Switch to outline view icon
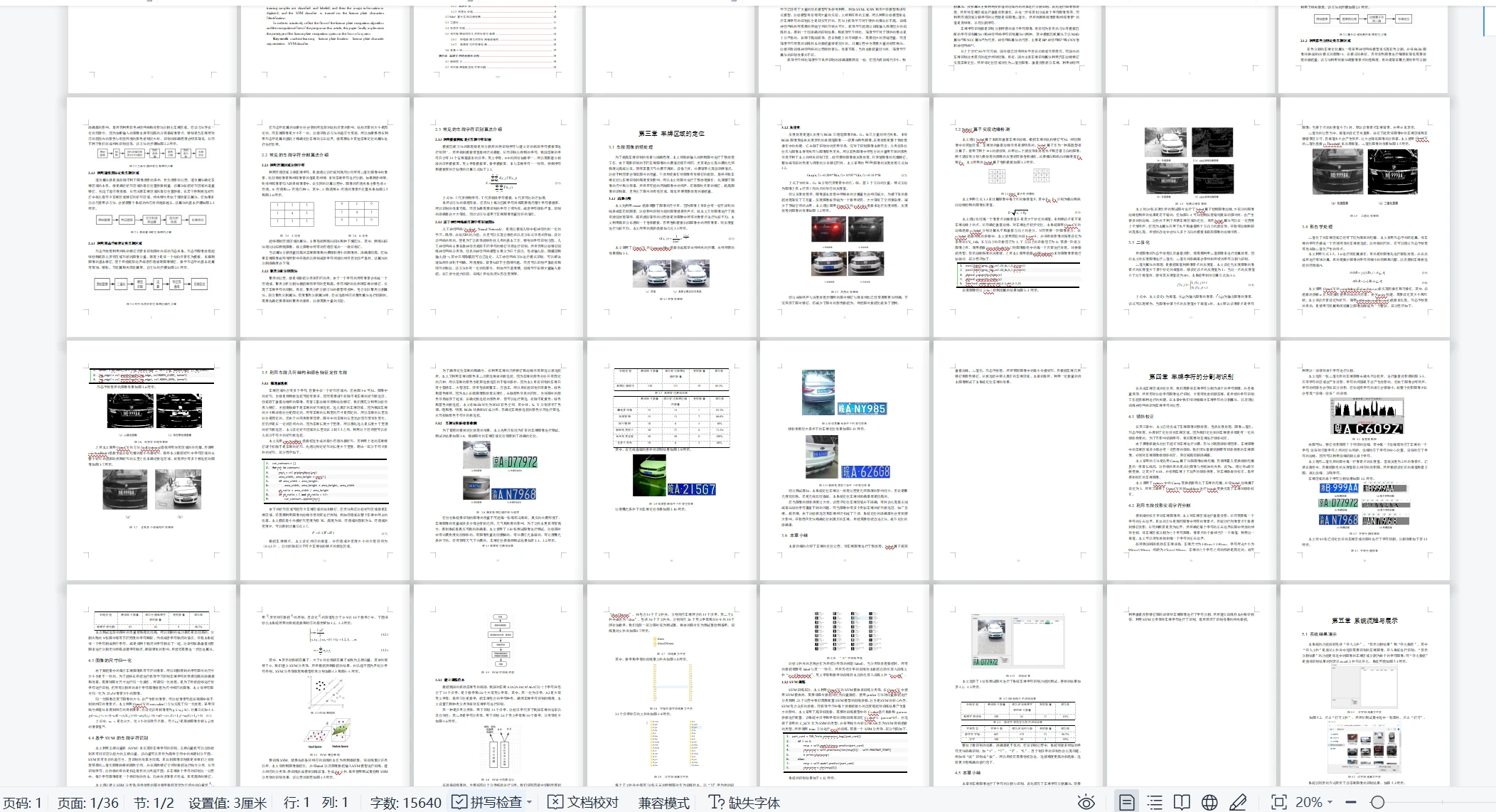The image size is (1496, 812). 1155,803
